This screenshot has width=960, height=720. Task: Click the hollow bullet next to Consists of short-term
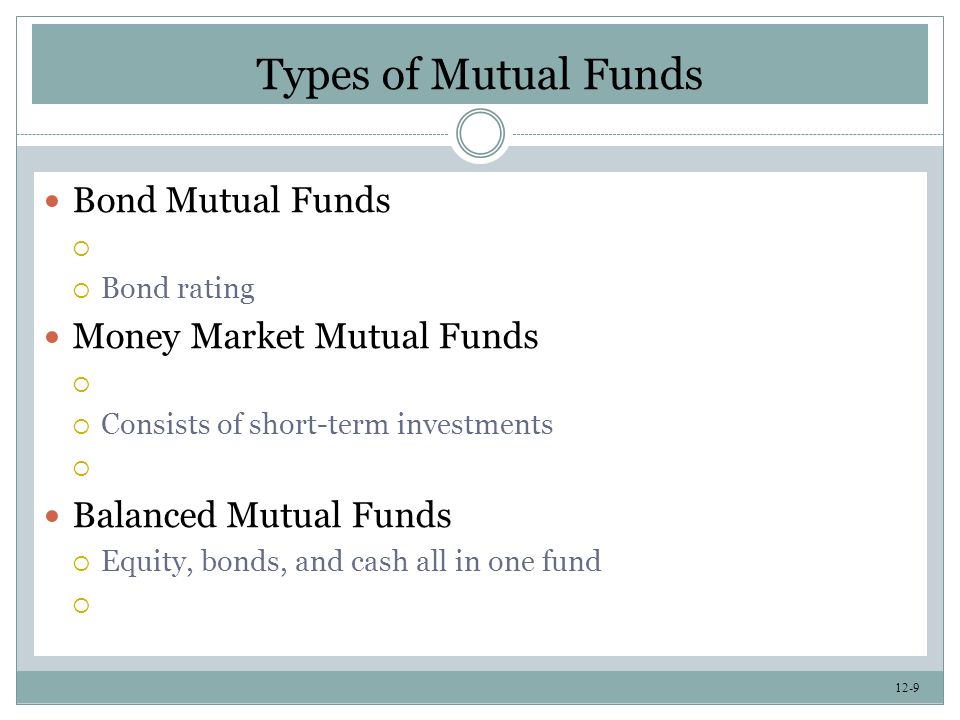[x=81, y=426]
